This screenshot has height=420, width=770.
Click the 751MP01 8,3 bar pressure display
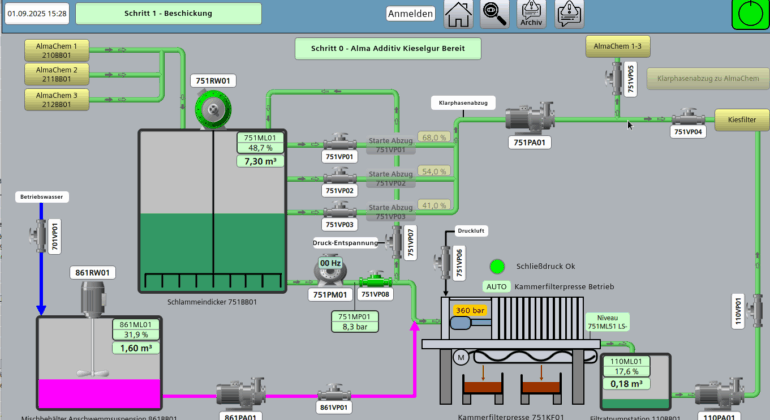[x=355, y=322]
